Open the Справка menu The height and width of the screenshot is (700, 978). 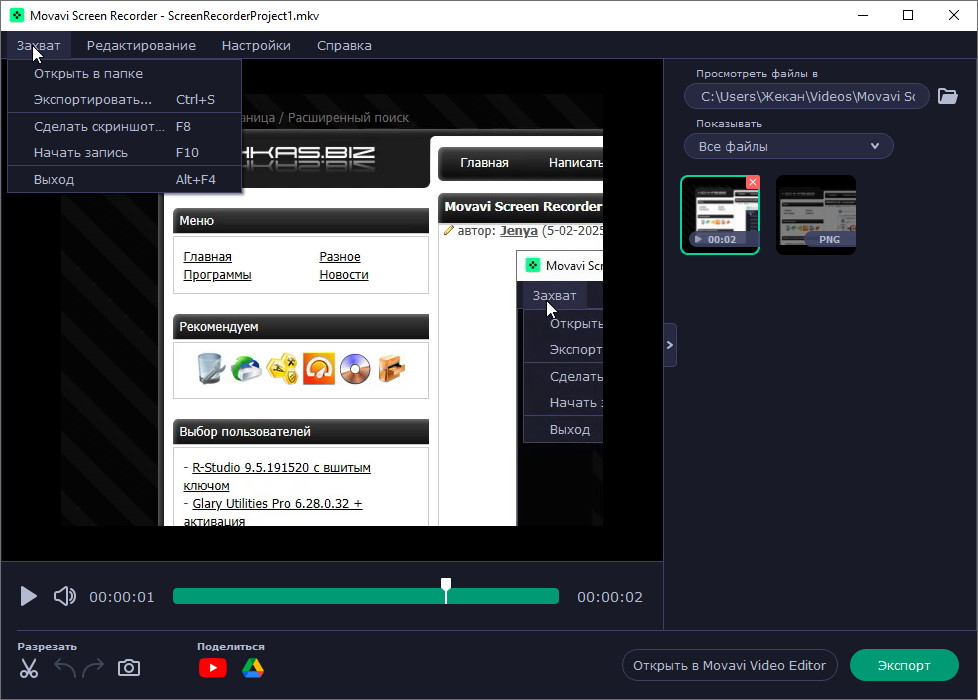point(344,46)
